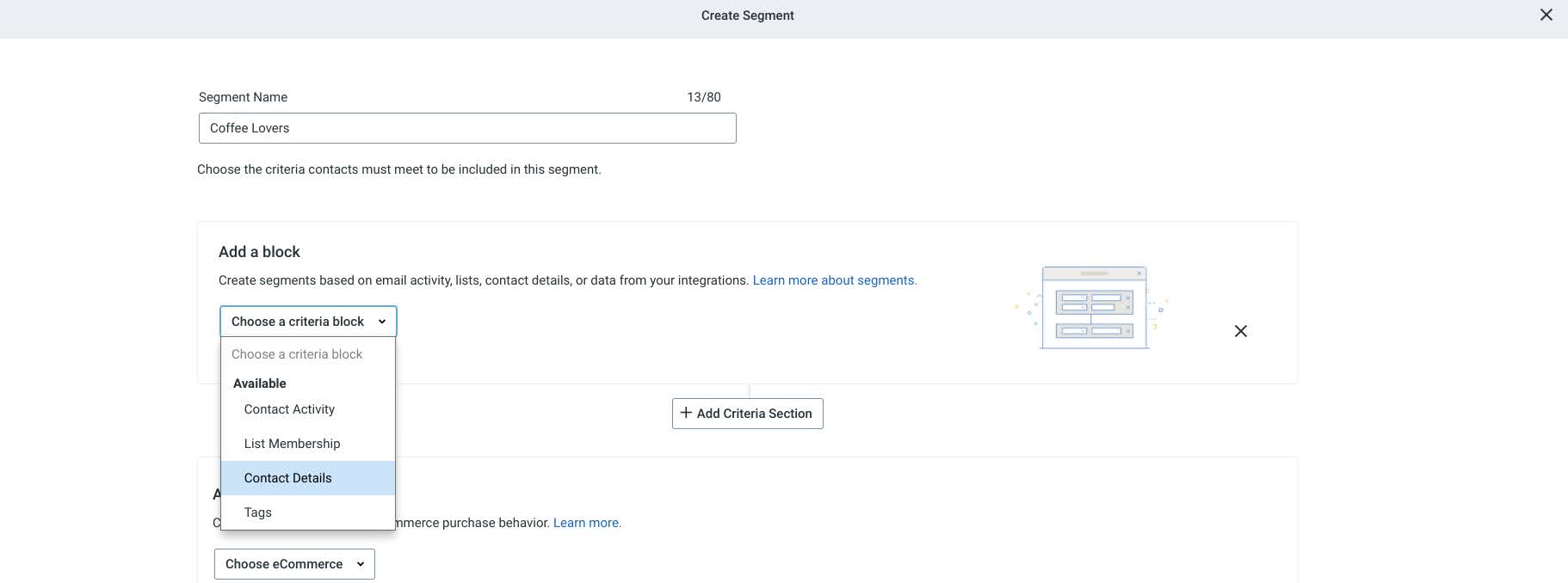Image resolution: width=1568 pixels, height=583 pixels.
Task: Click the Add a block heading
Action: pos(259,252)
